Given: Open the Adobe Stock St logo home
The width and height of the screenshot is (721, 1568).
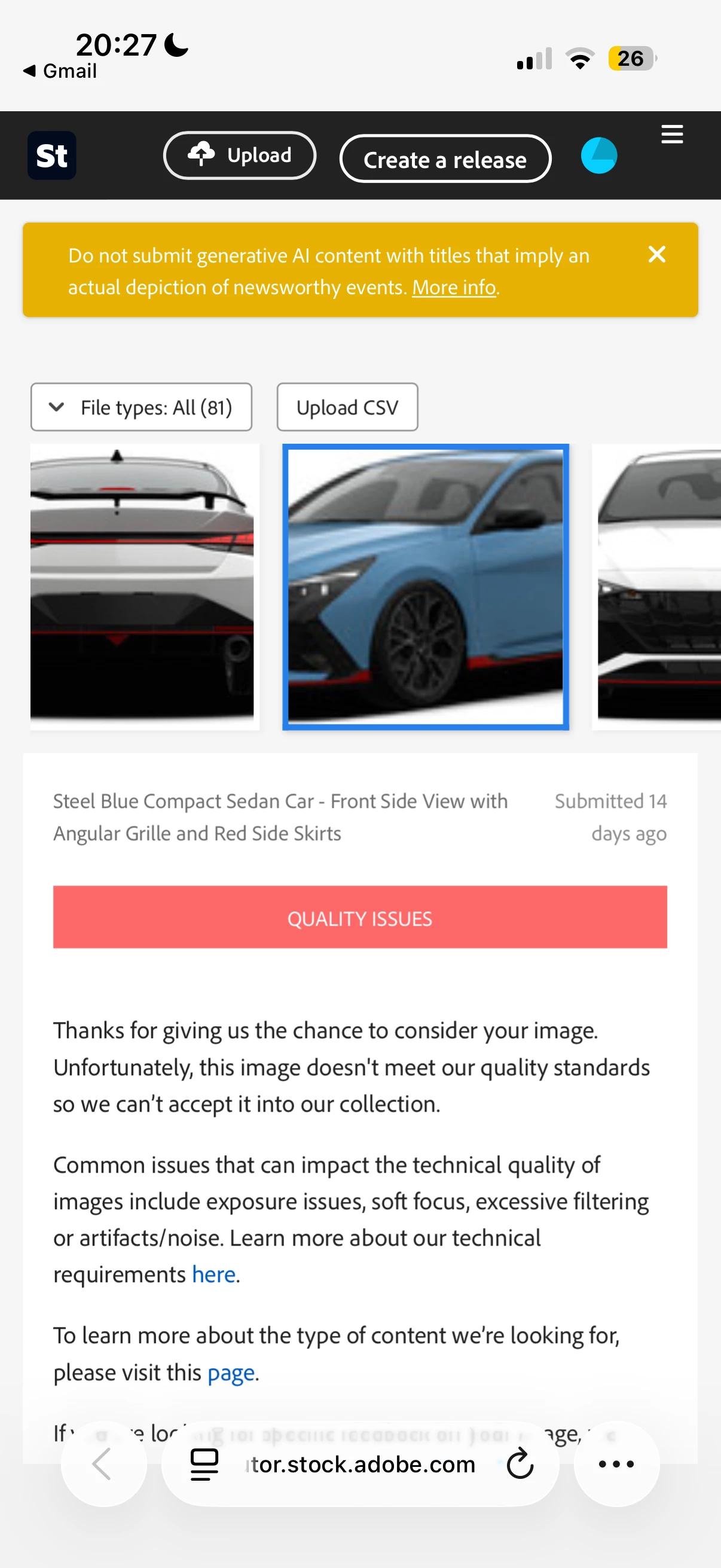Looking at the screenshot, I should (x=52, y=155).
